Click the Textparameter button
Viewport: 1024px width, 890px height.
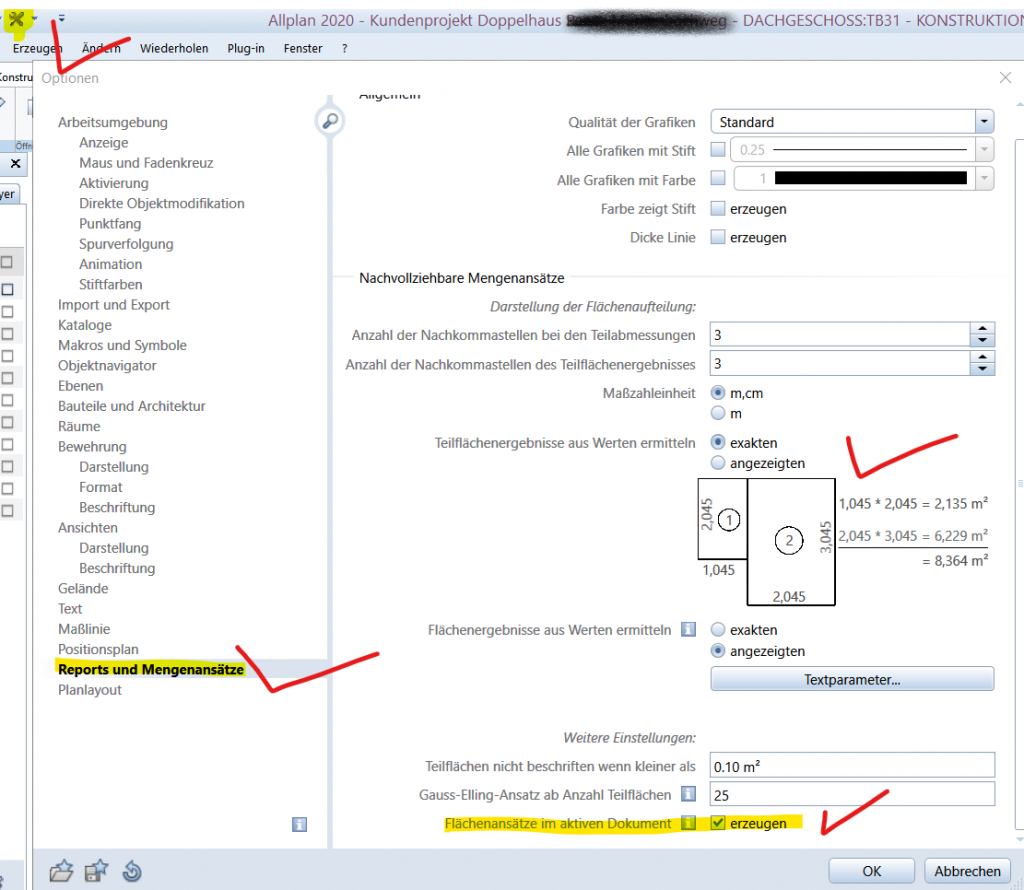click(x=851, y=678)
